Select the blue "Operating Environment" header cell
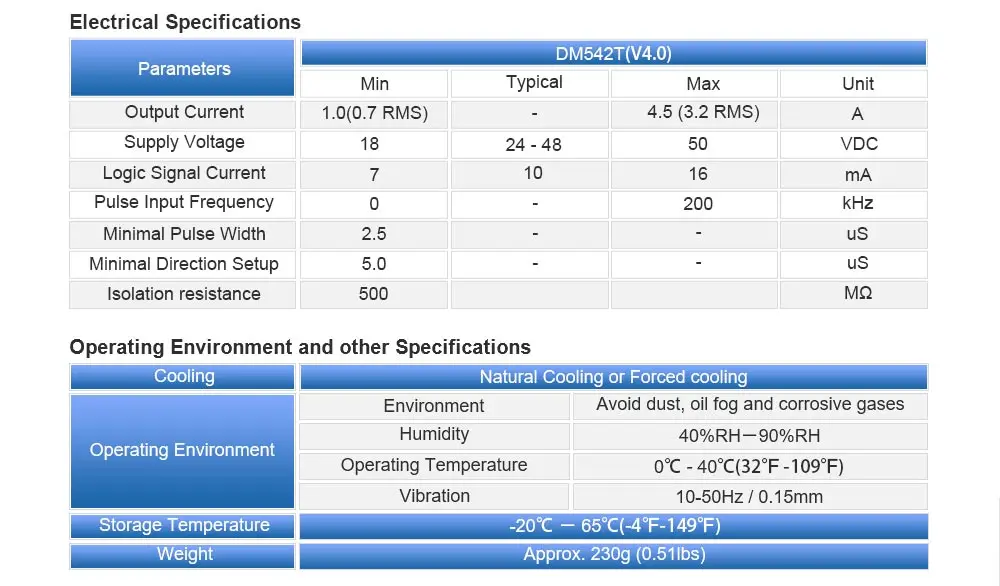Viewport: 1000px width, 586px height. [x=183, y=451]
